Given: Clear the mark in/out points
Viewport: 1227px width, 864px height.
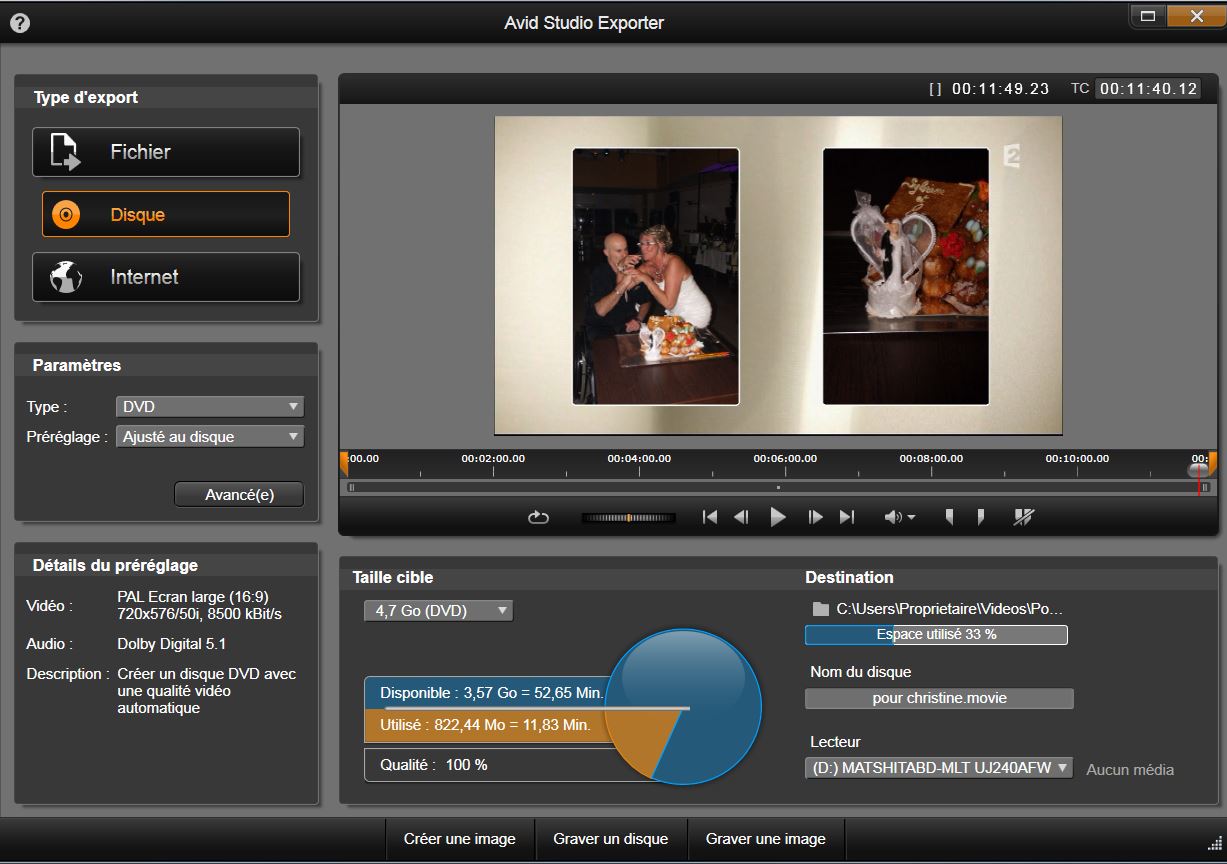Looking at the screenshot, I should pos(1023,517).
